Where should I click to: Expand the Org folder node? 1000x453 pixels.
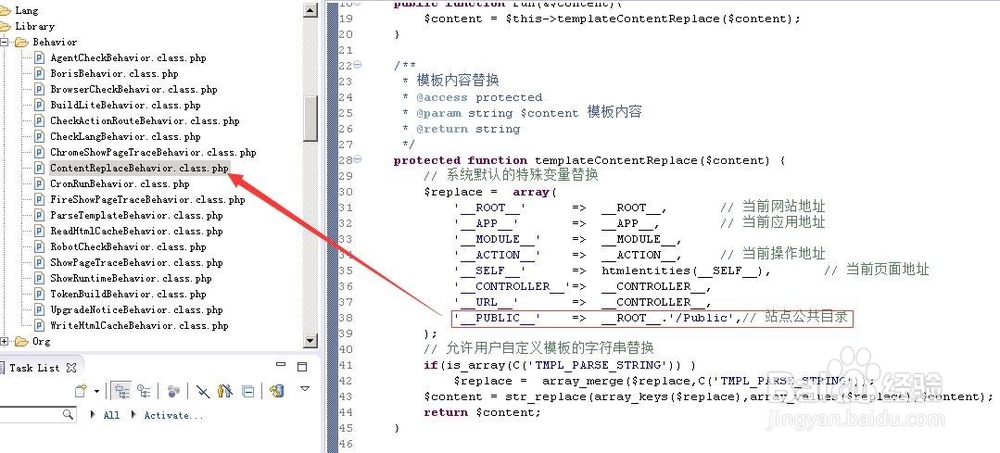[x=4, y=341]
